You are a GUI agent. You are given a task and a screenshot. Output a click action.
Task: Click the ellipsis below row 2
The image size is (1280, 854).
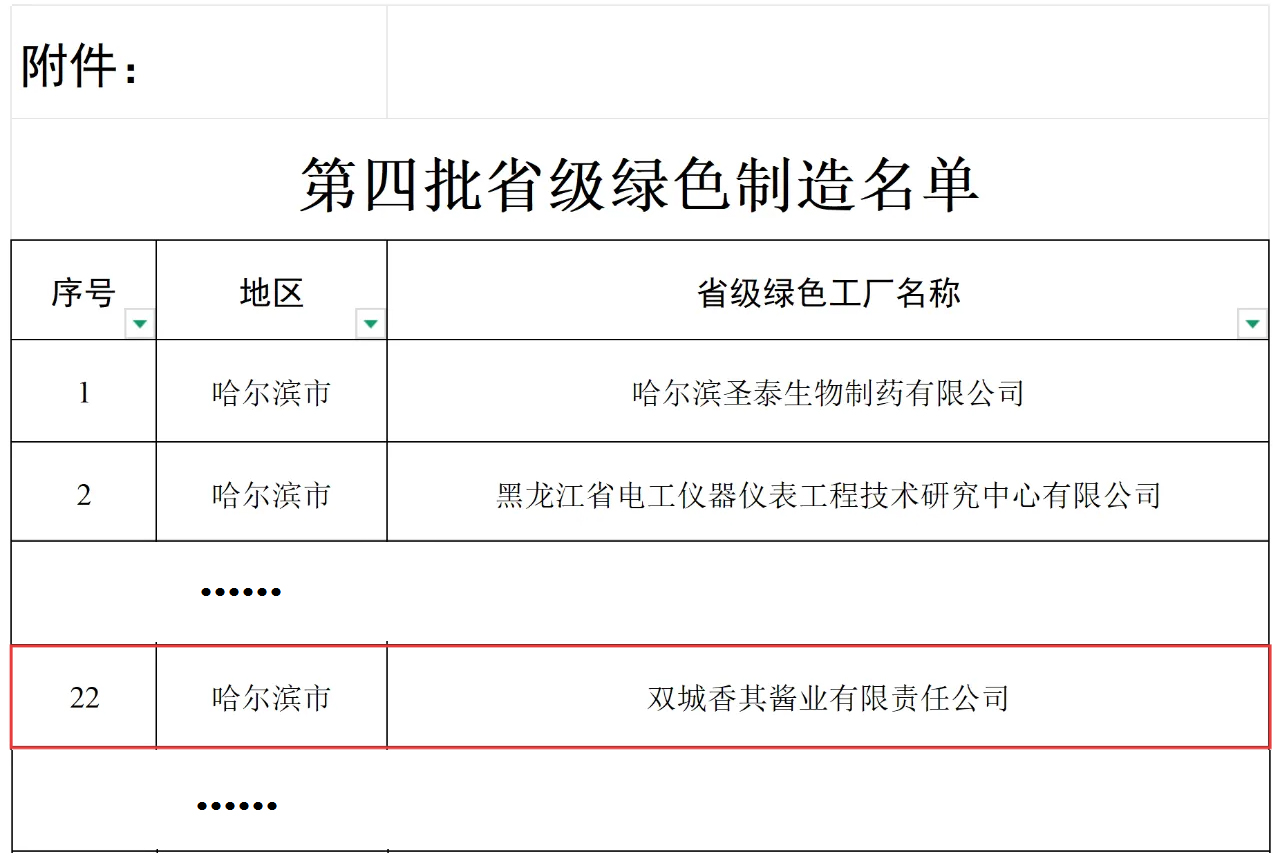[240, 592]
